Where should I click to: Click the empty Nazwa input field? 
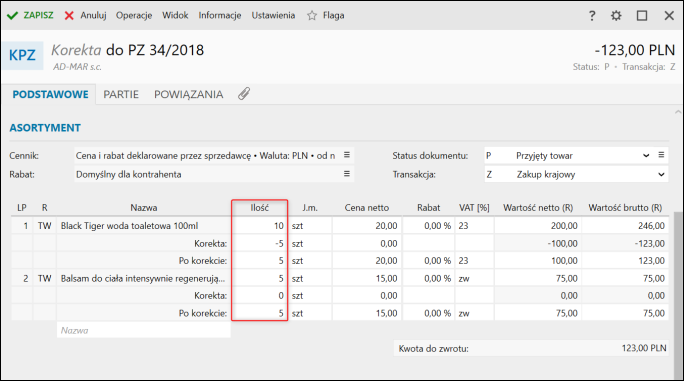(144, 330)
